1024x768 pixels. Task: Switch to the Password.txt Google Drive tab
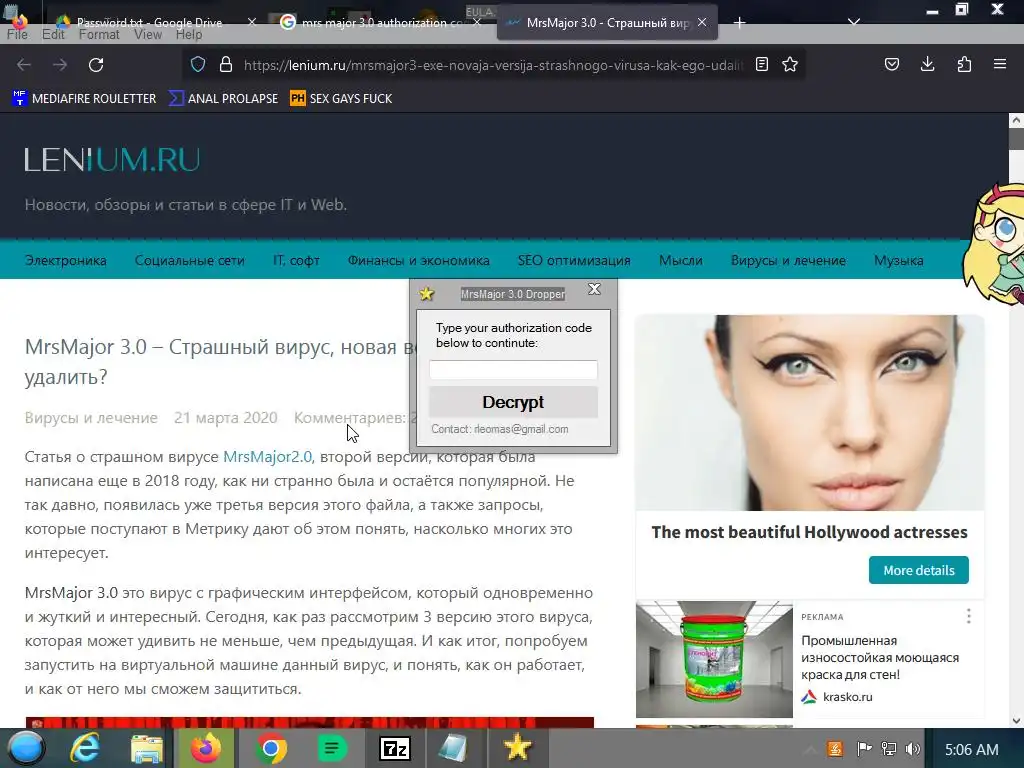(150, 23)
